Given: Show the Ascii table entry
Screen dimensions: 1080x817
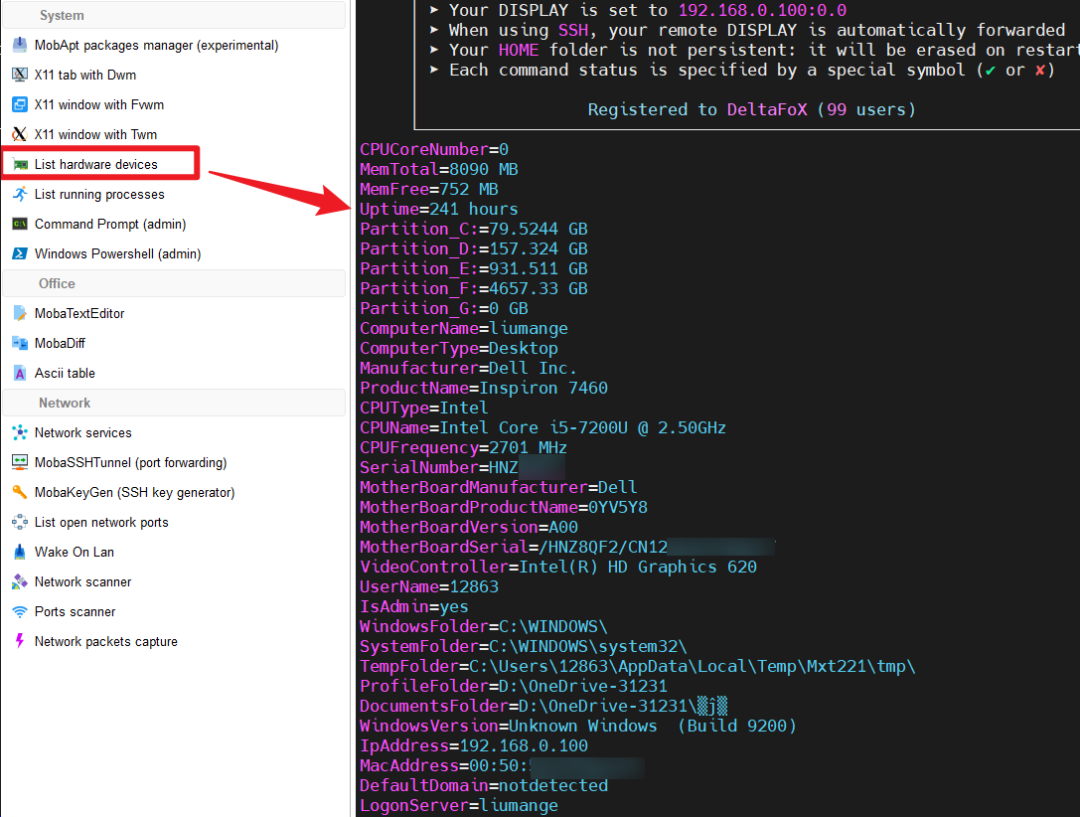Looking at the screenshot, I should pyautogui.click(x=65, y=373).
